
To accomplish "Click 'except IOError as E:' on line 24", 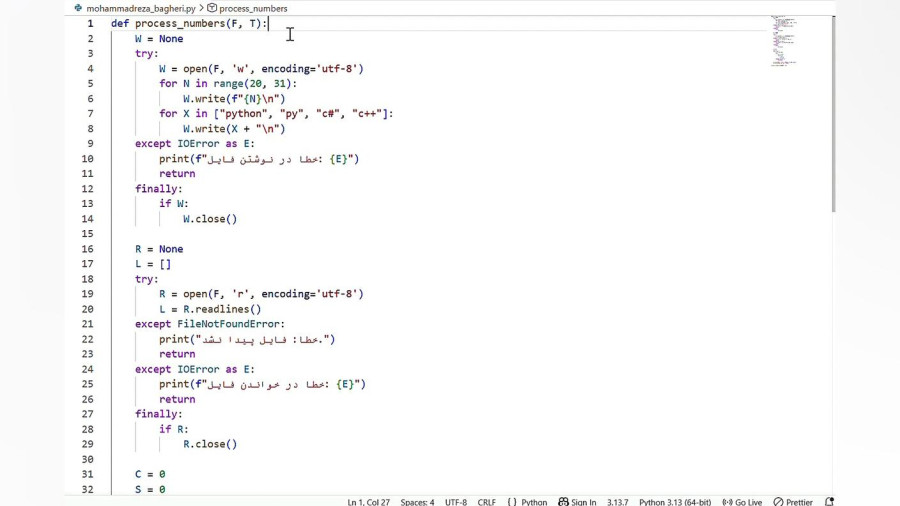I will click(195, 369).
